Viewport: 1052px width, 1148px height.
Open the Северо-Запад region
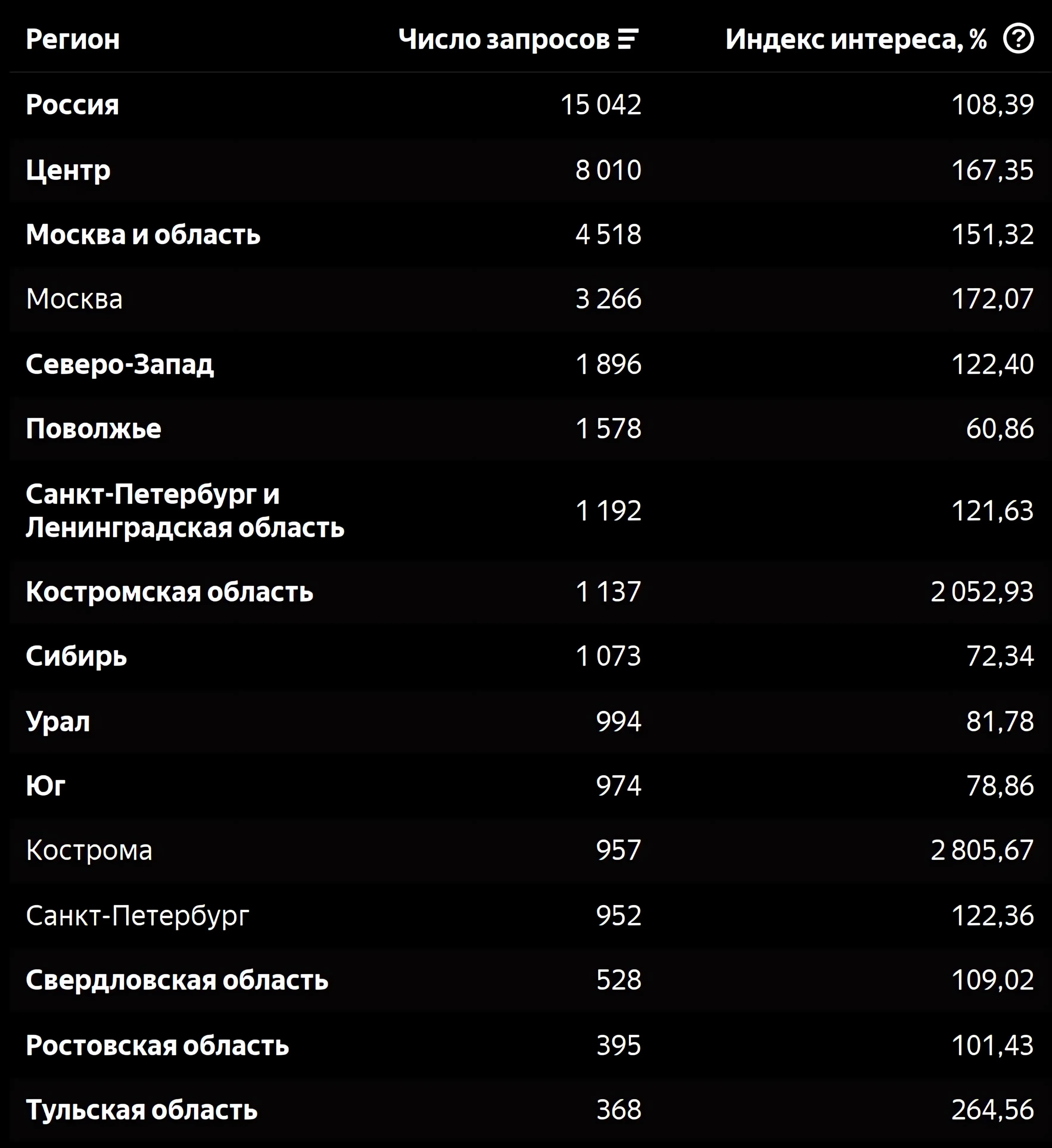coord(120,364)
